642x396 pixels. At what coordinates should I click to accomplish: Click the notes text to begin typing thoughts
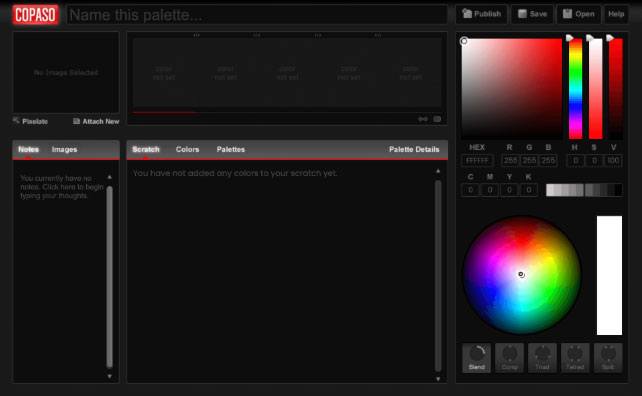[62, 187]
